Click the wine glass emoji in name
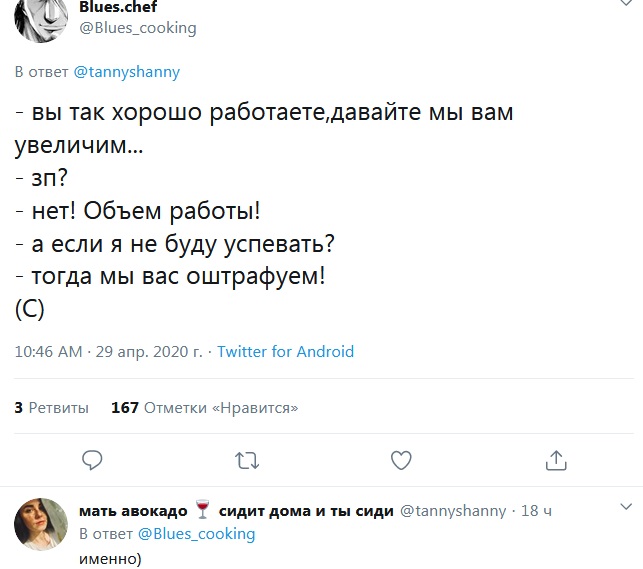The image size is (643, 569). pos(203,510)
